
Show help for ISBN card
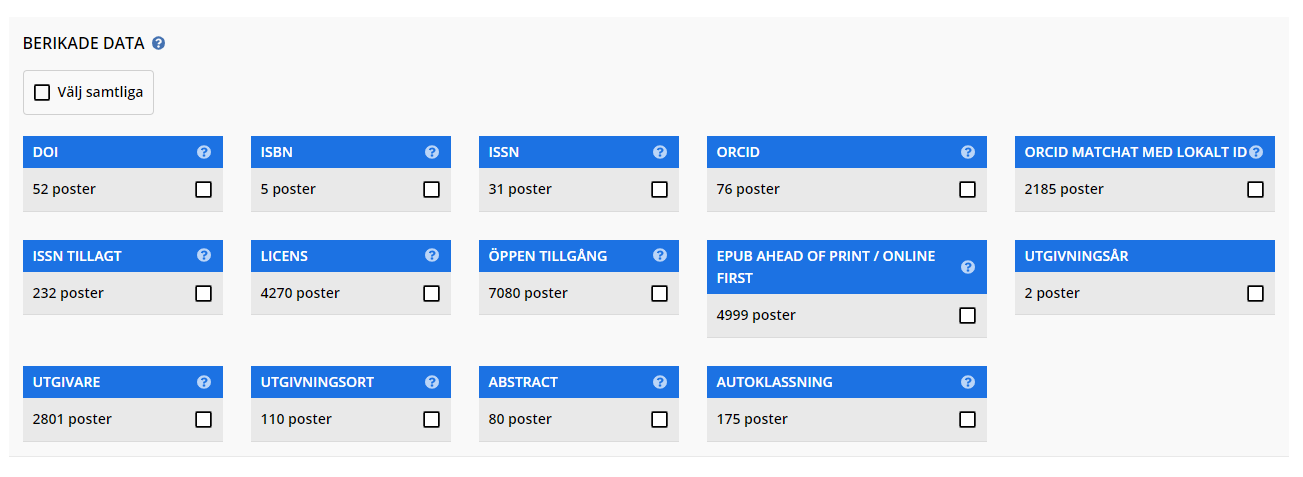tap(432, 152)
